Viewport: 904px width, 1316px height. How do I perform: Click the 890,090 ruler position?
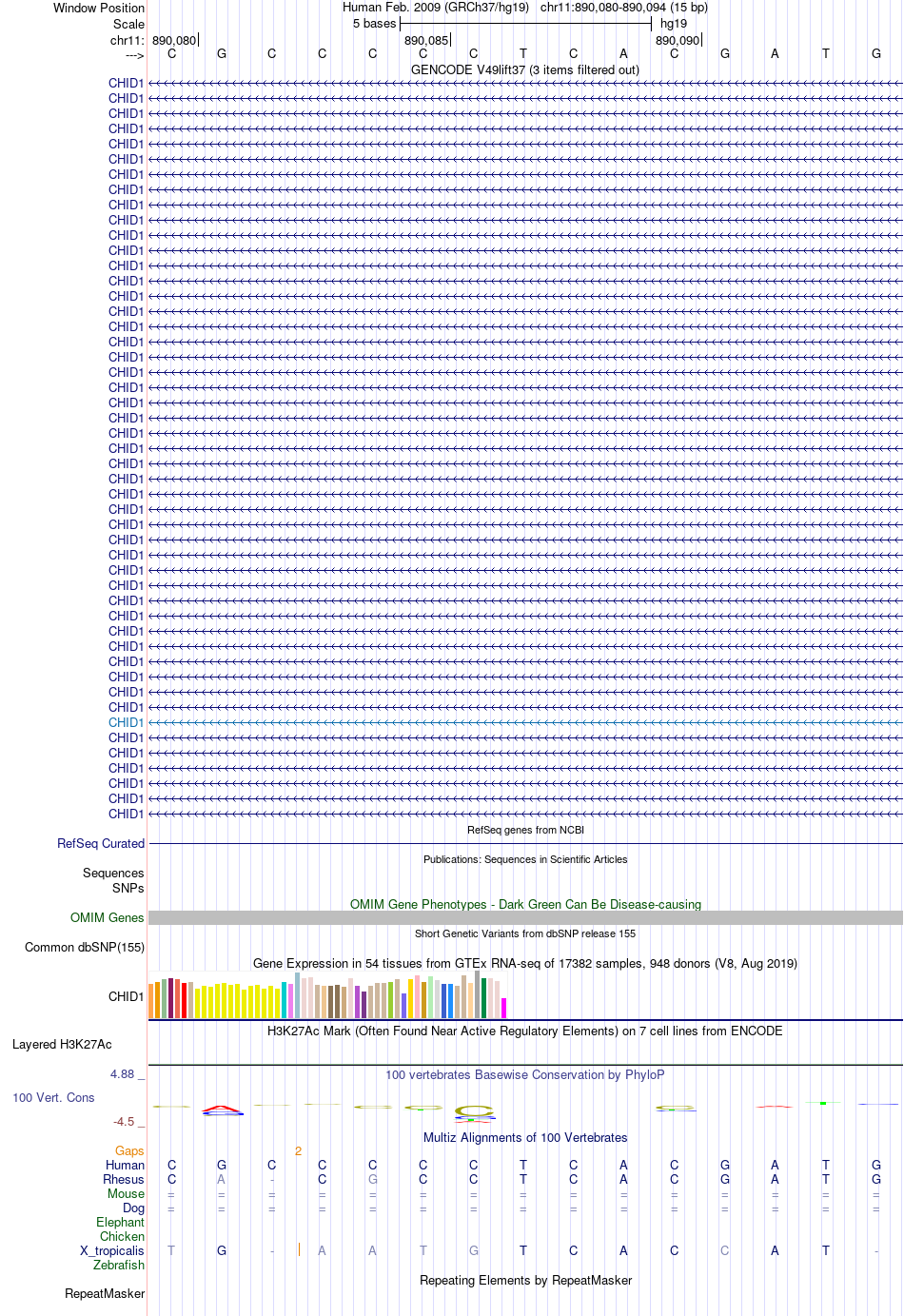pyautogui.click(x=677, y=40)
